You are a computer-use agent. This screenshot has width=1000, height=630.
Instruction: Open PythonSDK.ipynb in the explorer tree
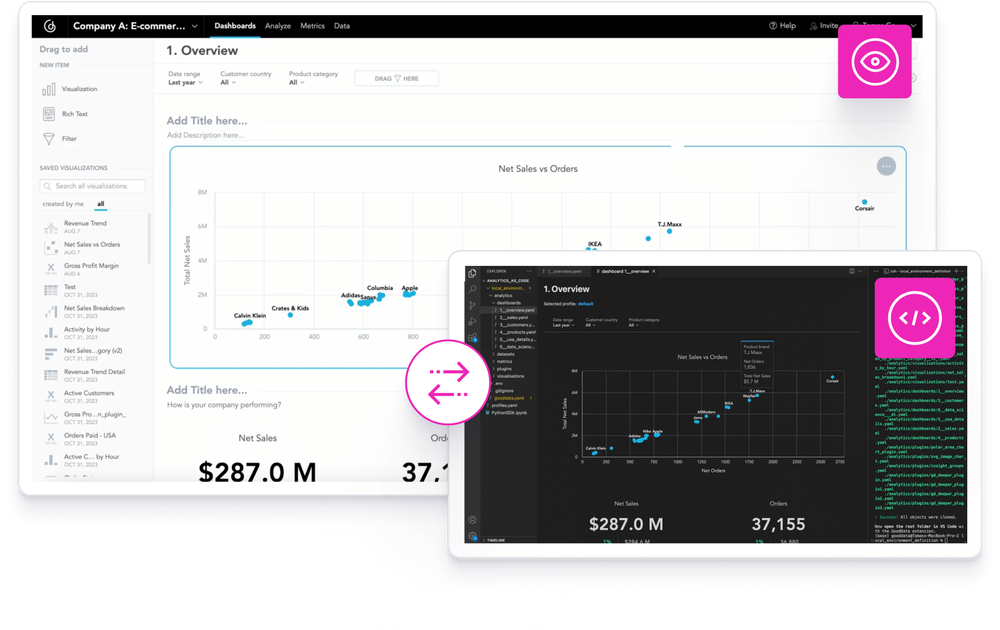pos(508,413)
